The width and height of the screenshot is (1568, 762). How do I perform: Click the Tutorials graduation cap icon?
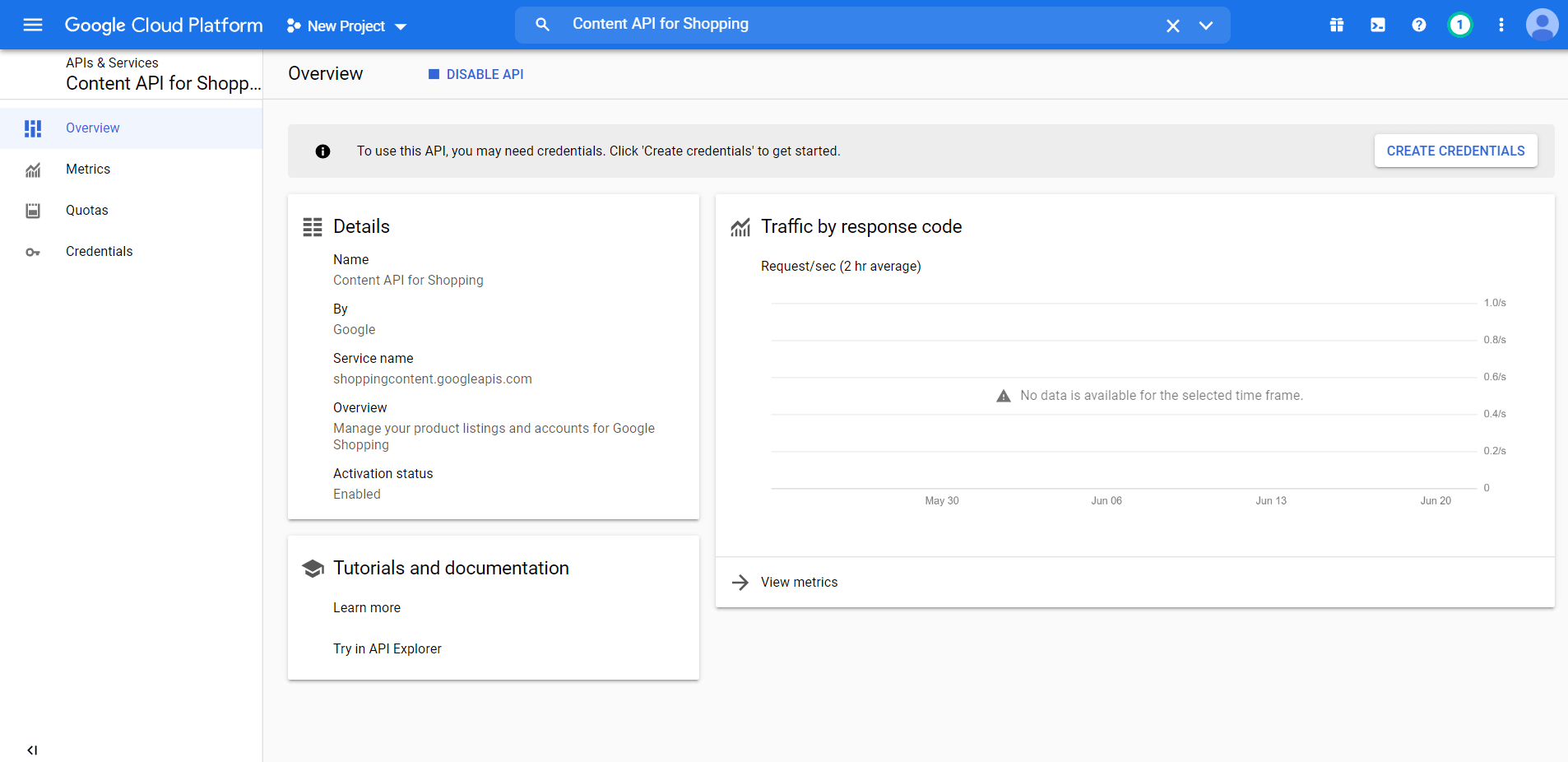click(x=313, y=569)
